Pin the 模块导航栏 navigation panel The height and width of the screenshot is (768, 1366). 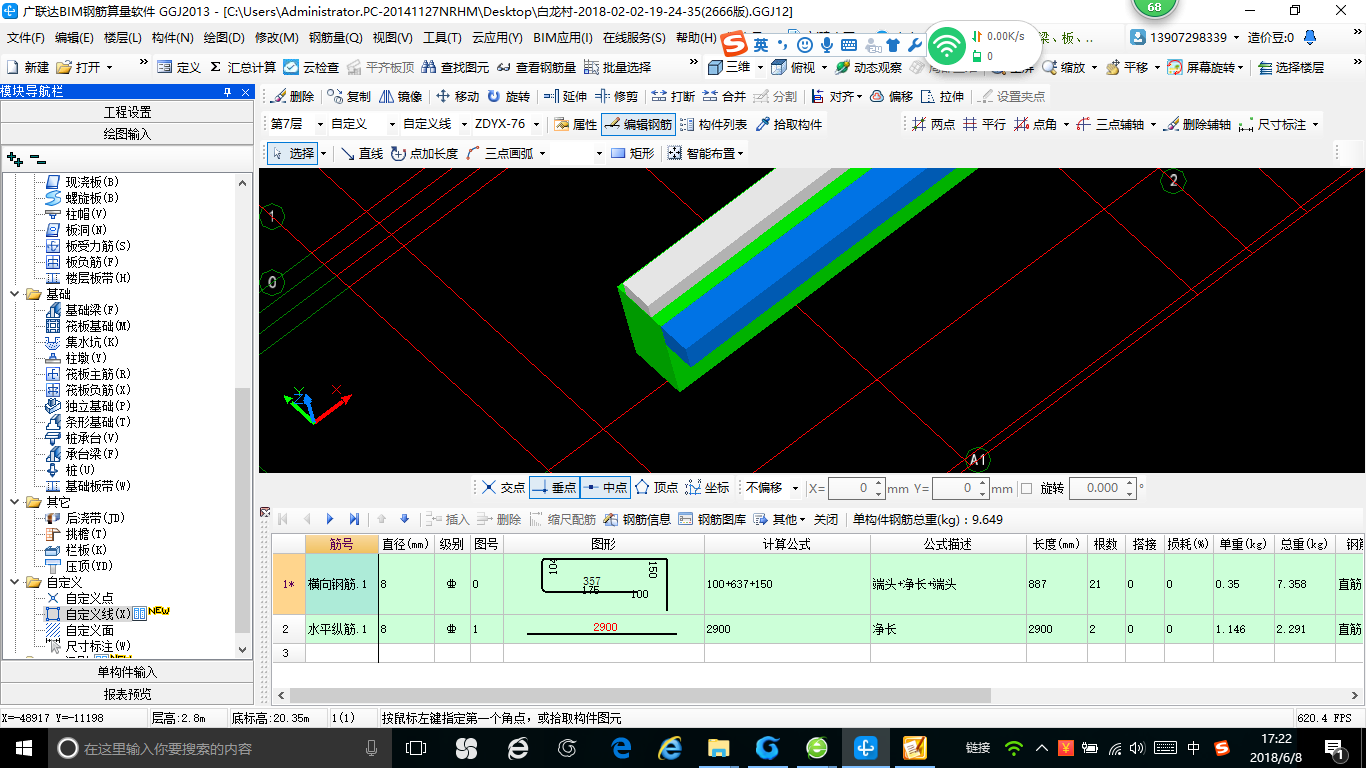pyautogui.click(x=227, y=92)
